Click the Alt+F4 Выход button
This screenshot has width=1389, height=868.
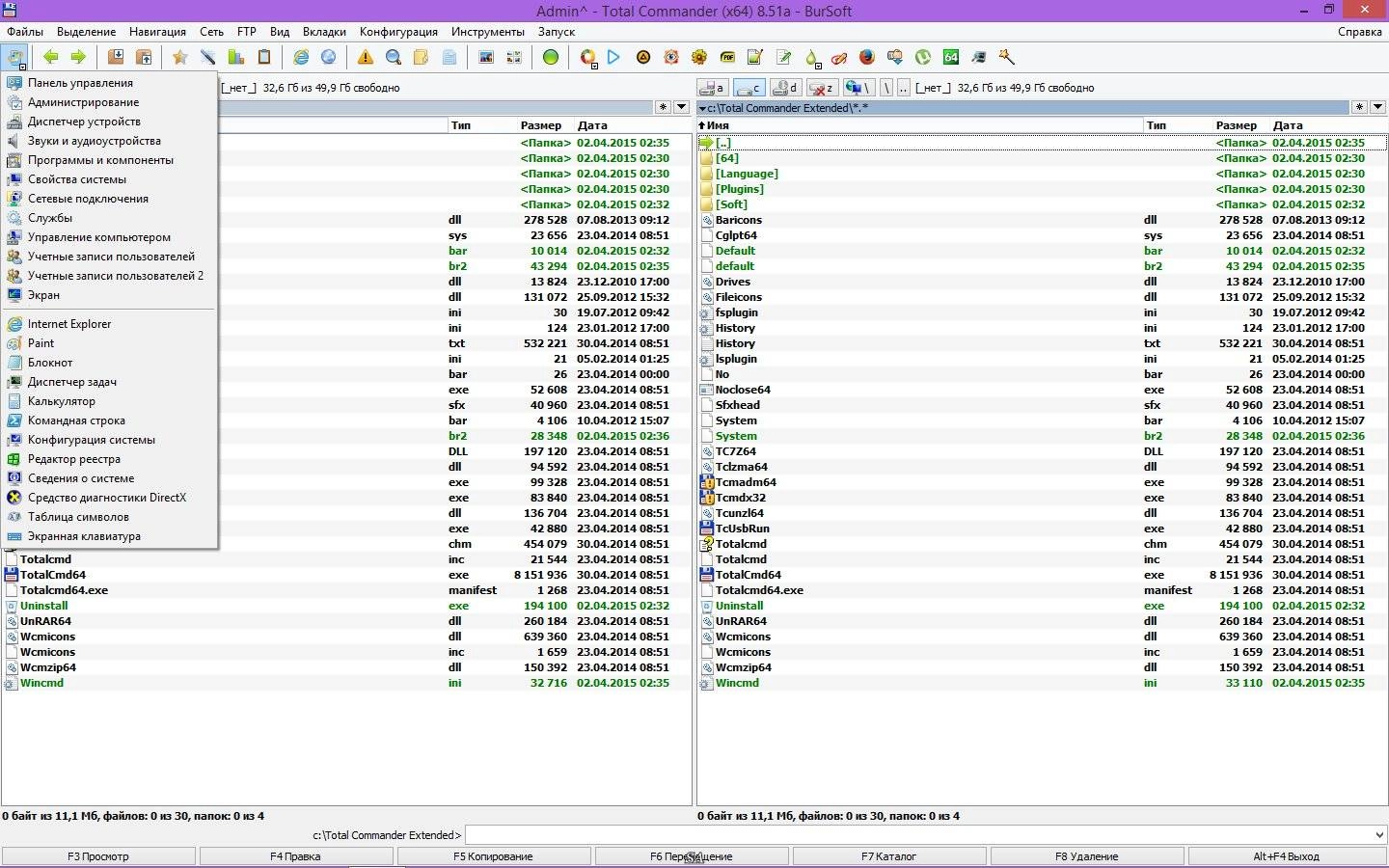[x=1287, y=856]
